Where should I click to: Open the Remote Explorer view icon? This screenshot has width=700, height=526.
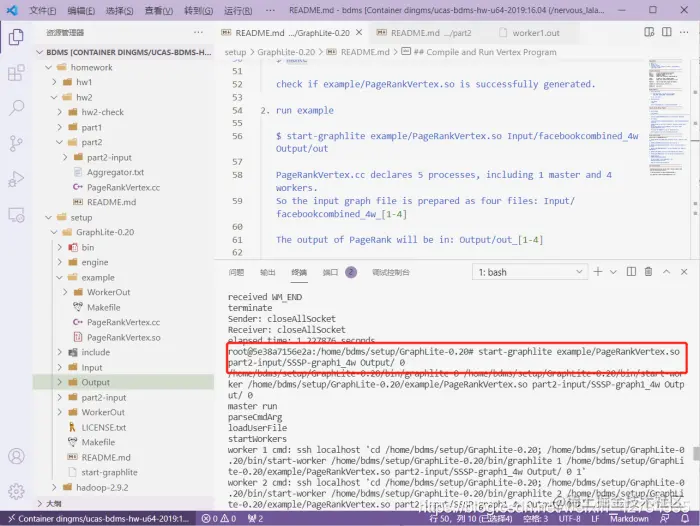tap(16, 215)
